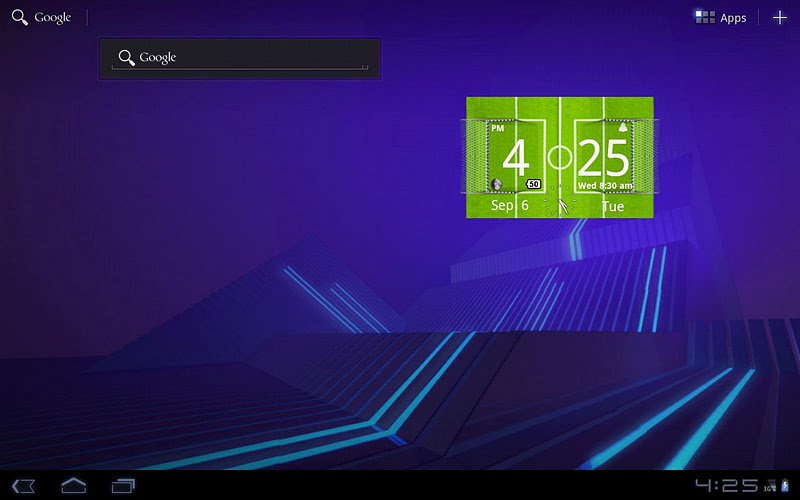Screen dimensions: 800x500
Task: Tap the battery 50 indicator on widget
Action: 533,184
